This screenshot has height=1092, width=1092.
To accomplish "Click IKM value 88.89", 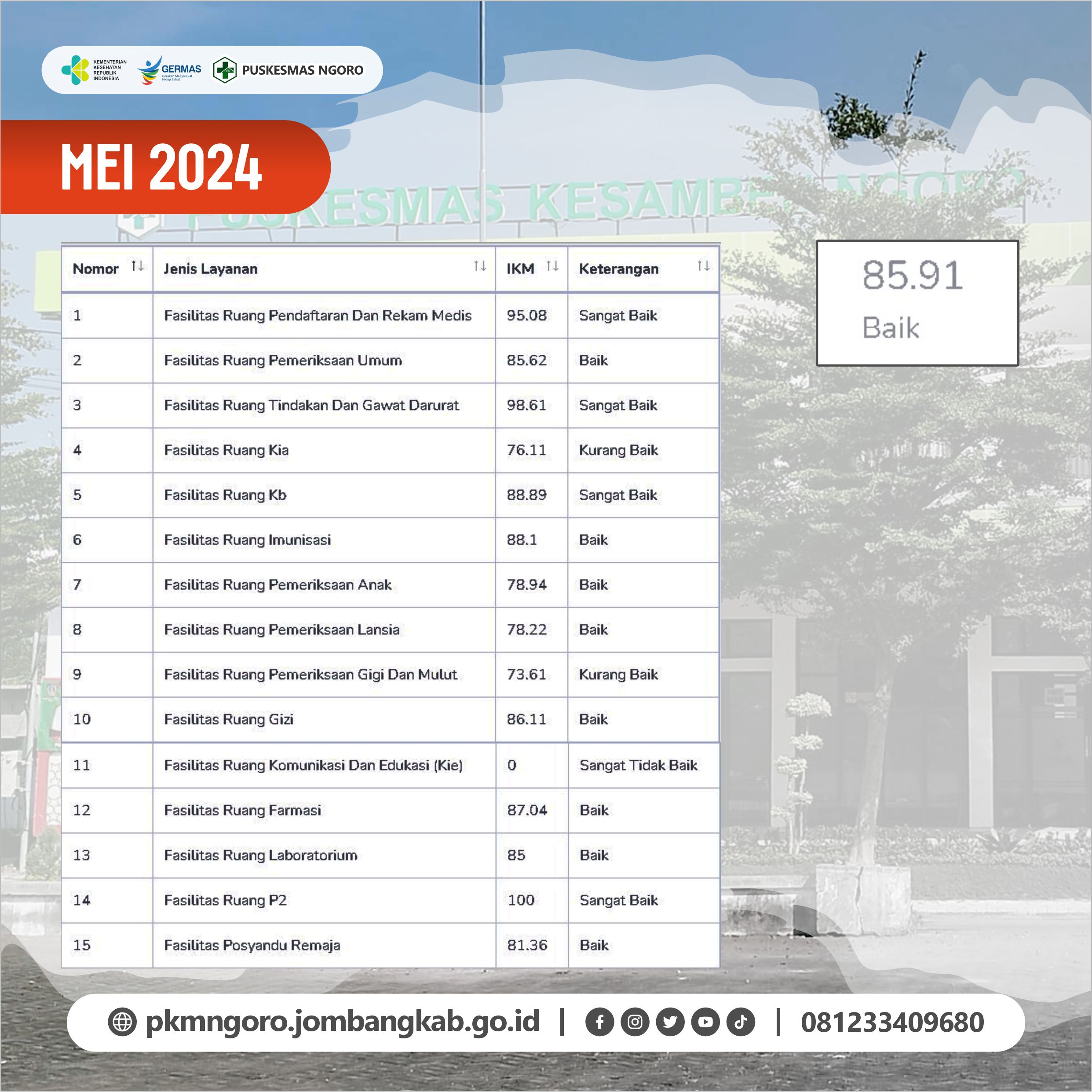I will pyautogui.click(x=526, y=495).
